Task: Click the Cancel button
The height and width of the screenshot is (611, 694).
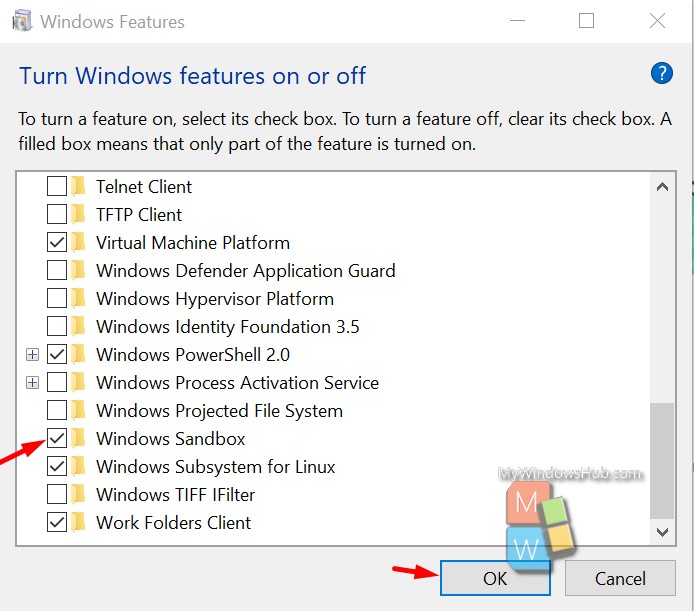Action: point(620,578)
